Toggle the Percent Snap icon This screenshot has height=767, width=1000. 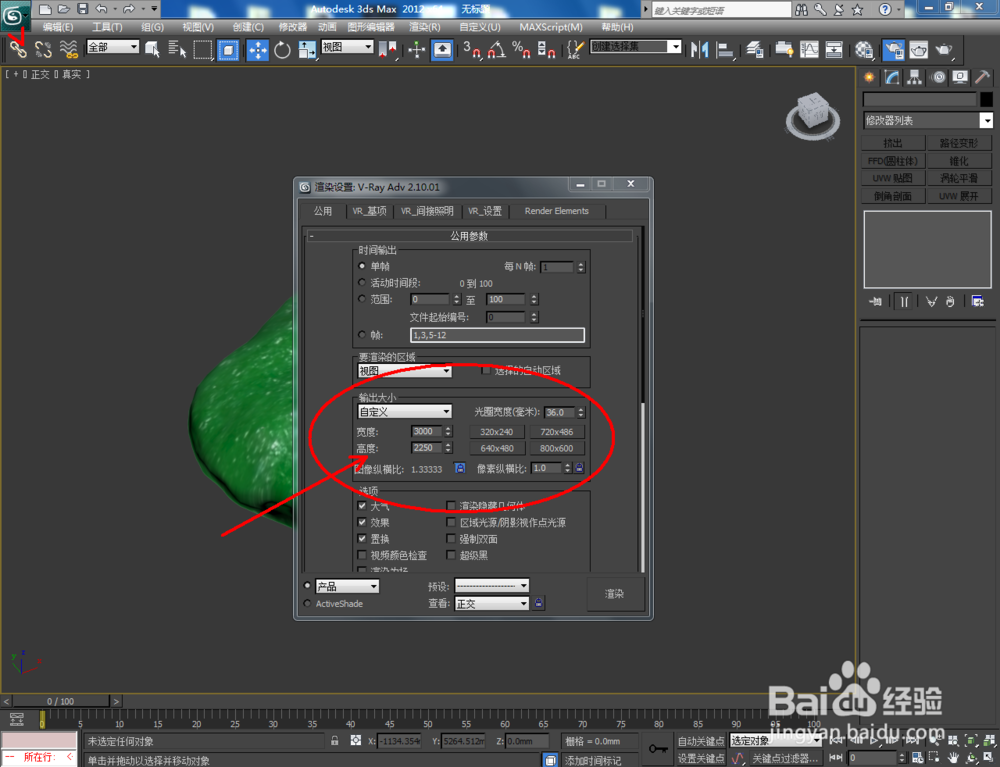pyautogui.click(x=521, y=49)
